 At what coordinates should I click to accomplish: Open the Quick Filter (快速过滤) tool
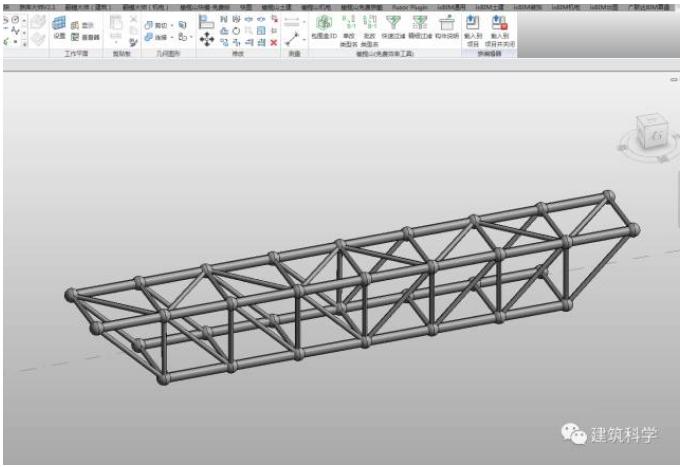point(393,28)
